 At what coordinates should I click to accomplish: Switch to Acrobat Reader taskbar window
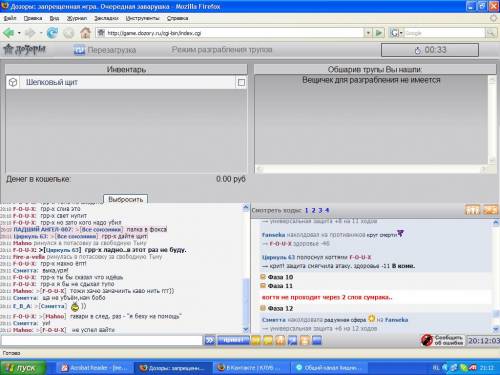(x=94, y=368)
